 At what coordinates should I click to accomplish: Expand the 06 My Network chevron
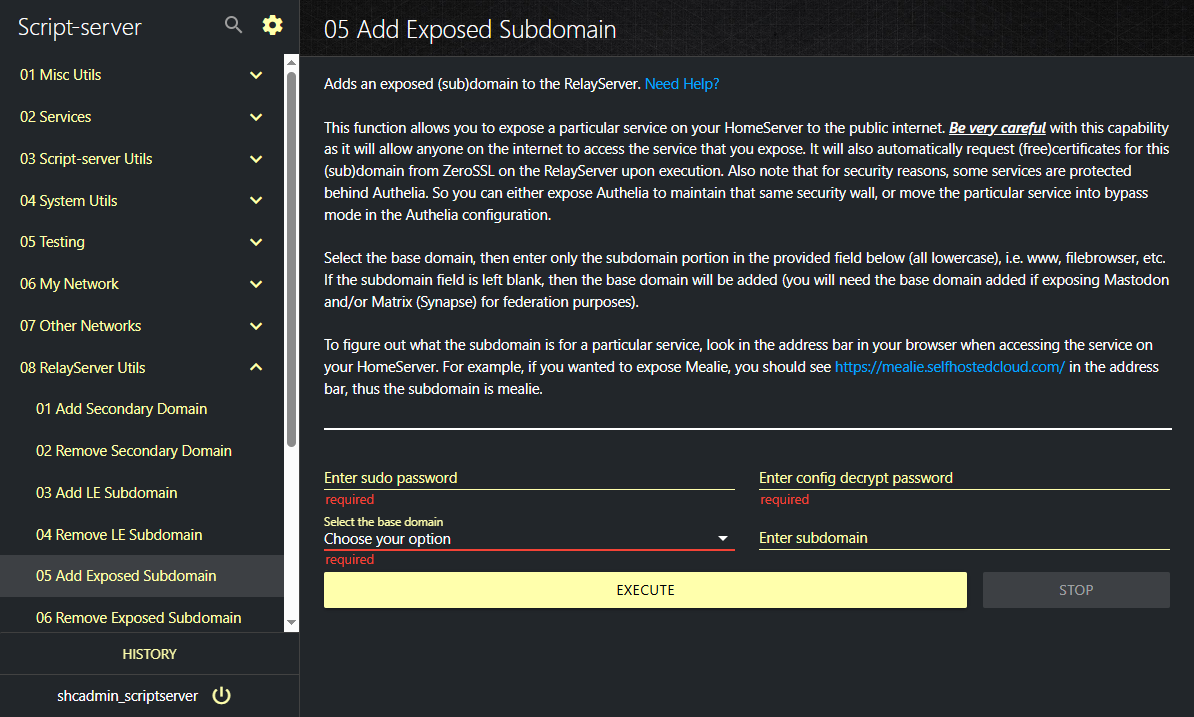256,285
